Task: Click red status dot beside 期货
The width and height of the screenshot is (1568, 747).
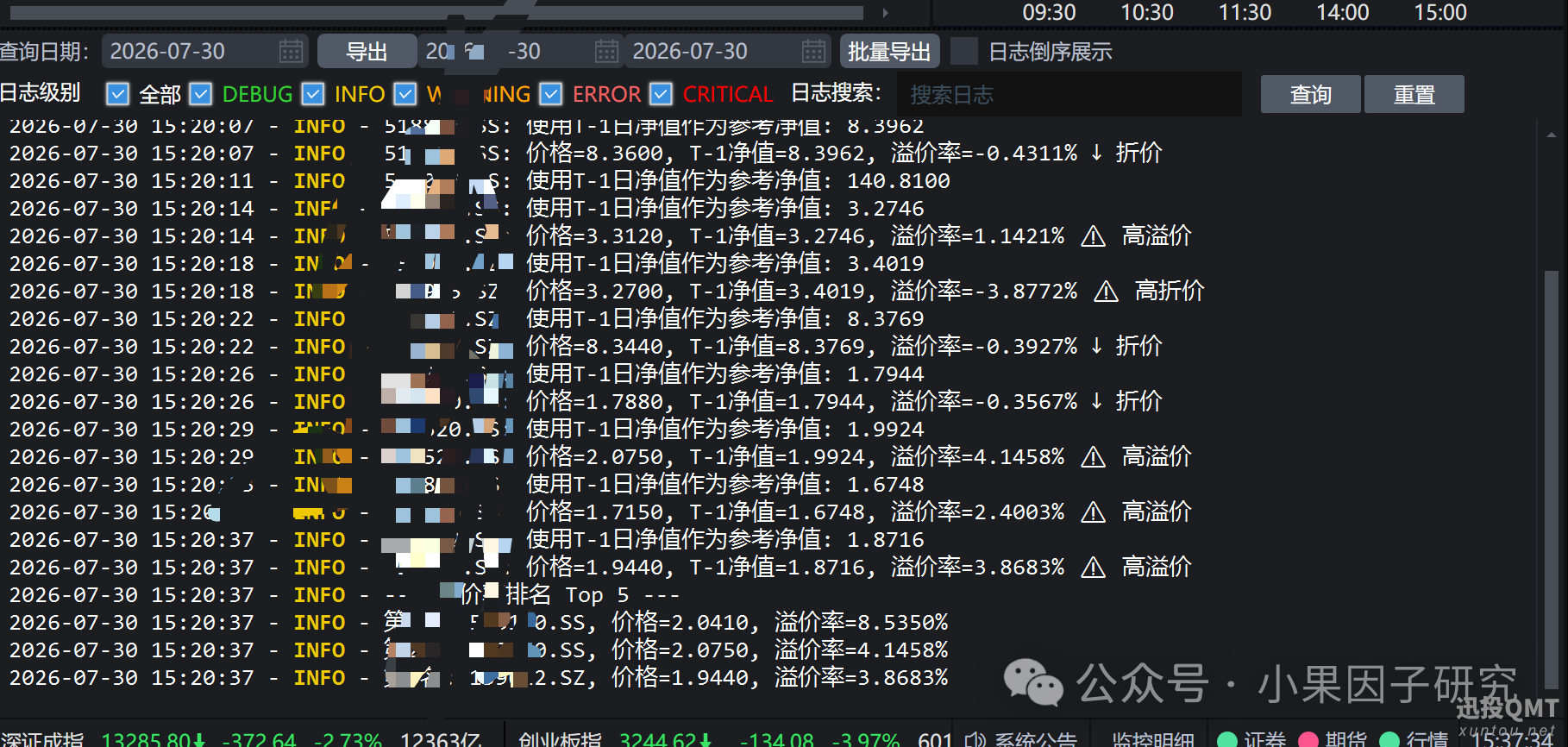Action: point(1308,739)
